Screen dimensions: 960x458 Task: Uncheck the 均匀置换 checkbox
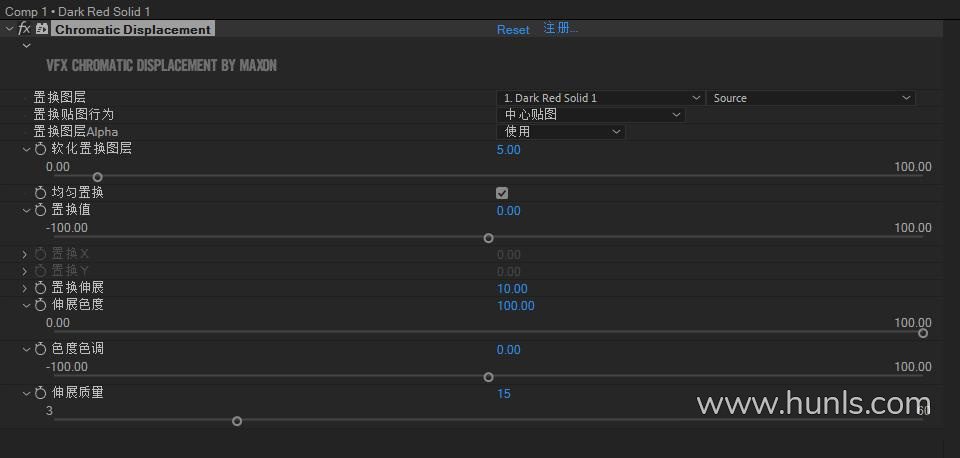point(502,192)
